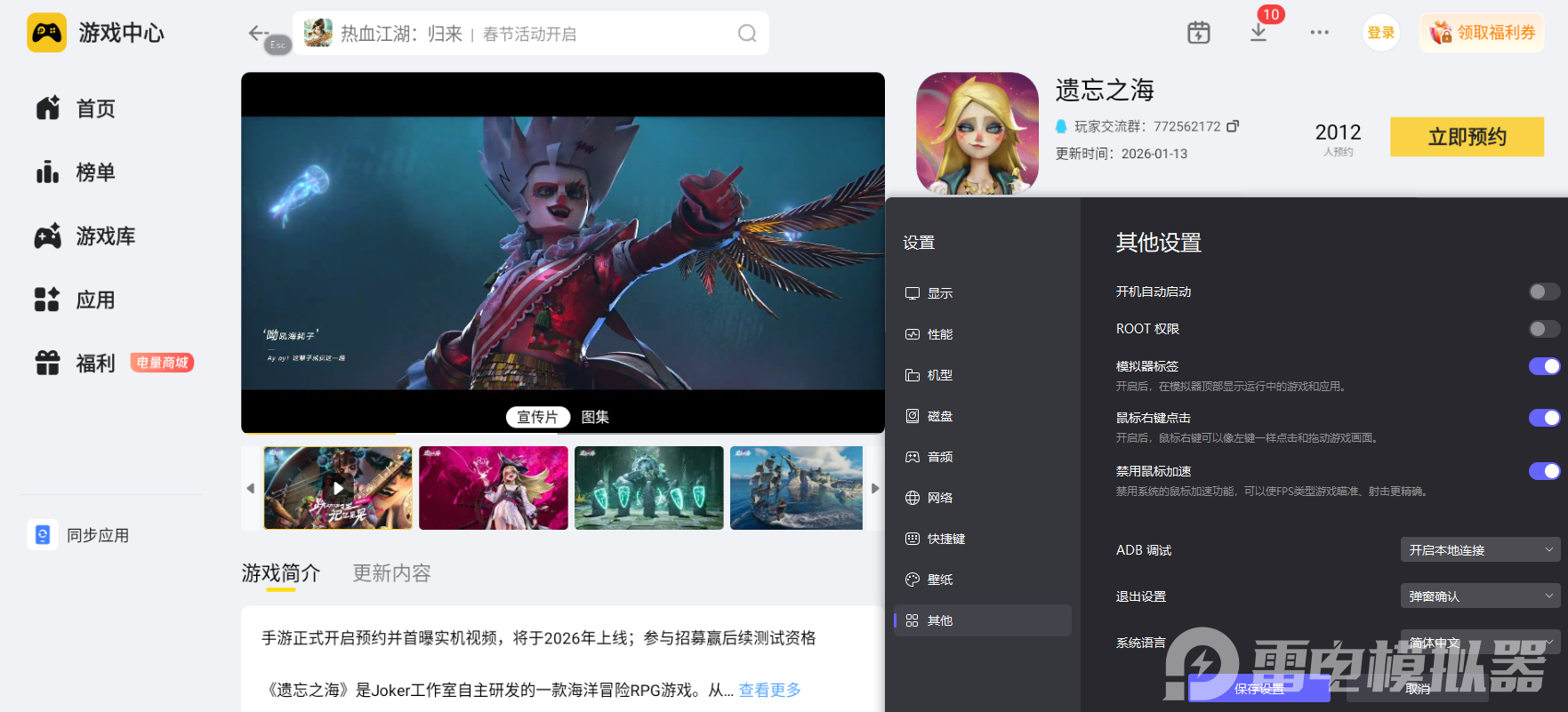This screenshot has width=1568, height=712.
Task: Open 同步应用 in the sidebar
Action: coord(78,535)
